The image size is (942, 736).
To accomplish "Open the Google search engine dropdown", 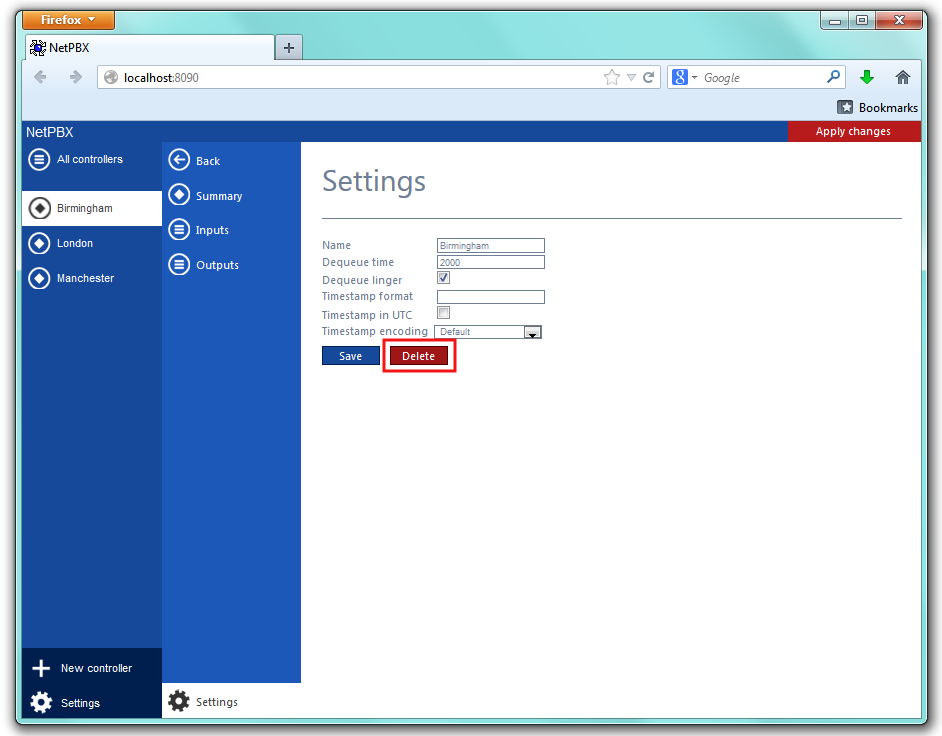I will coord(686,77).
